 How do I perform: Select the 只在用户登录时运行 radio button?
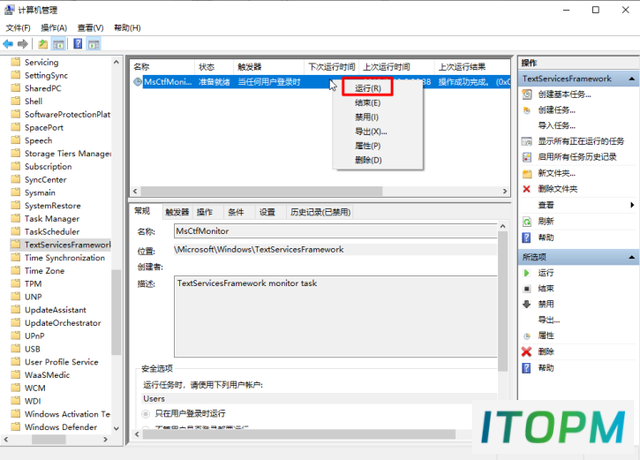pos(145,414)
